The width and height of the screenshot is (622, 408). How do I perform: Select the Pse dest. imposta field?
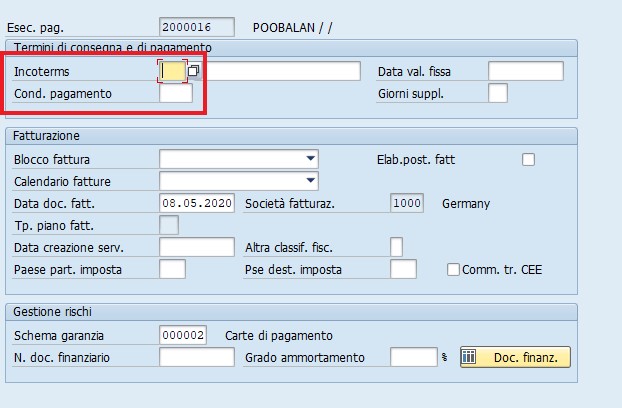coord(403,269)
